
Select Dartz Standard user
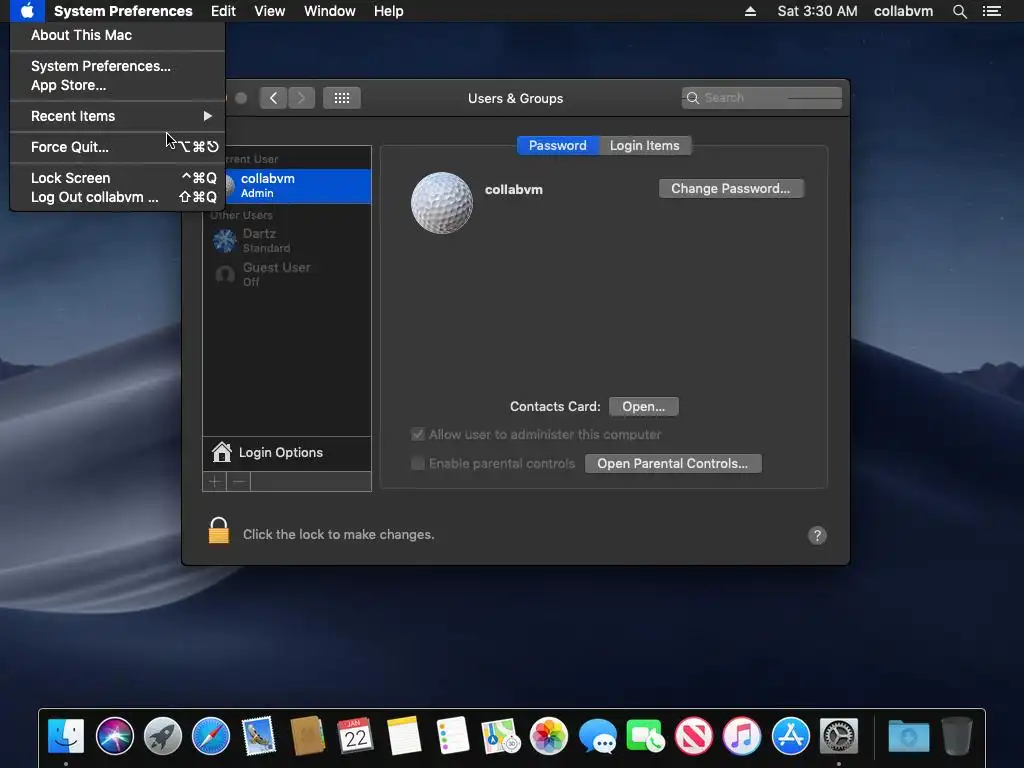point(287,240)
